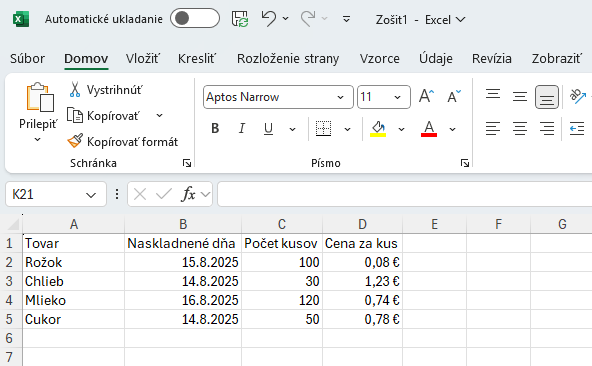The image size is (592, 366).
Task: Open the Rozloženie strany tab
Action: (288, 59)
